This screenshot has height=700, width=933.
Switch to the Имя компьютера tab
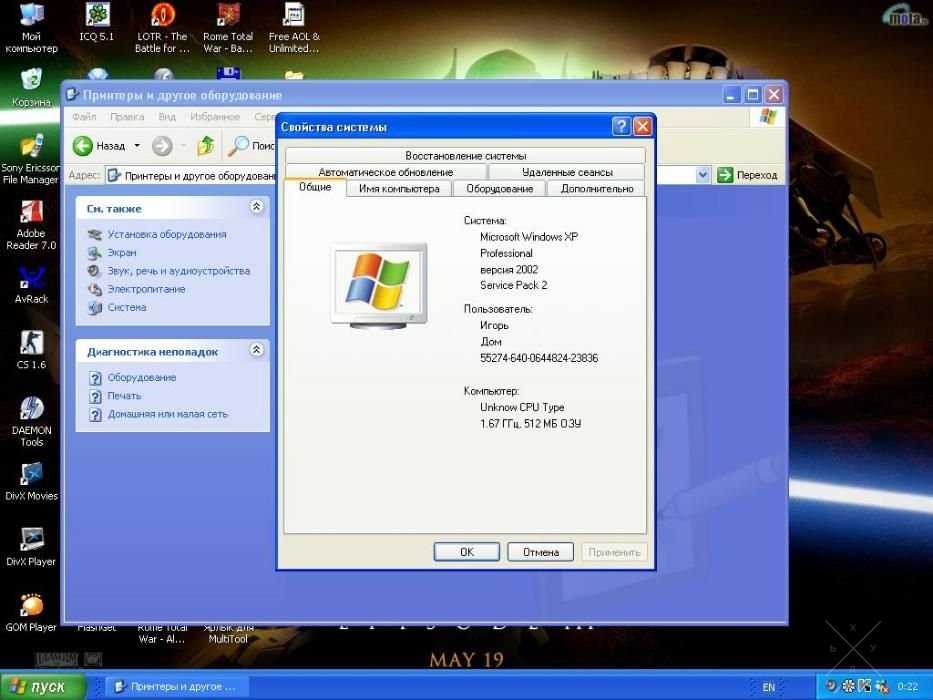(399, 189)
